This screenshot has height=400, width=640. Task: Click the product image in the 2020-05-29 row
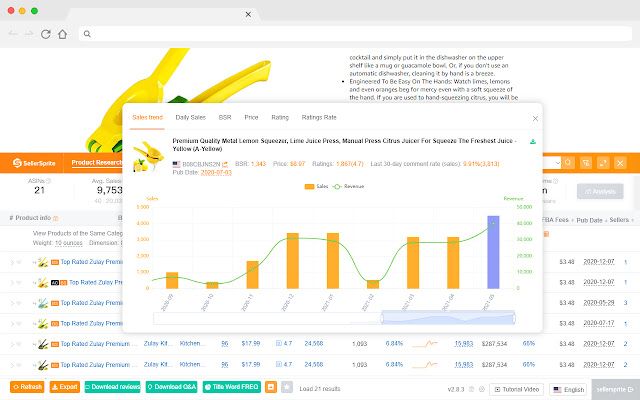pos(43,303)
